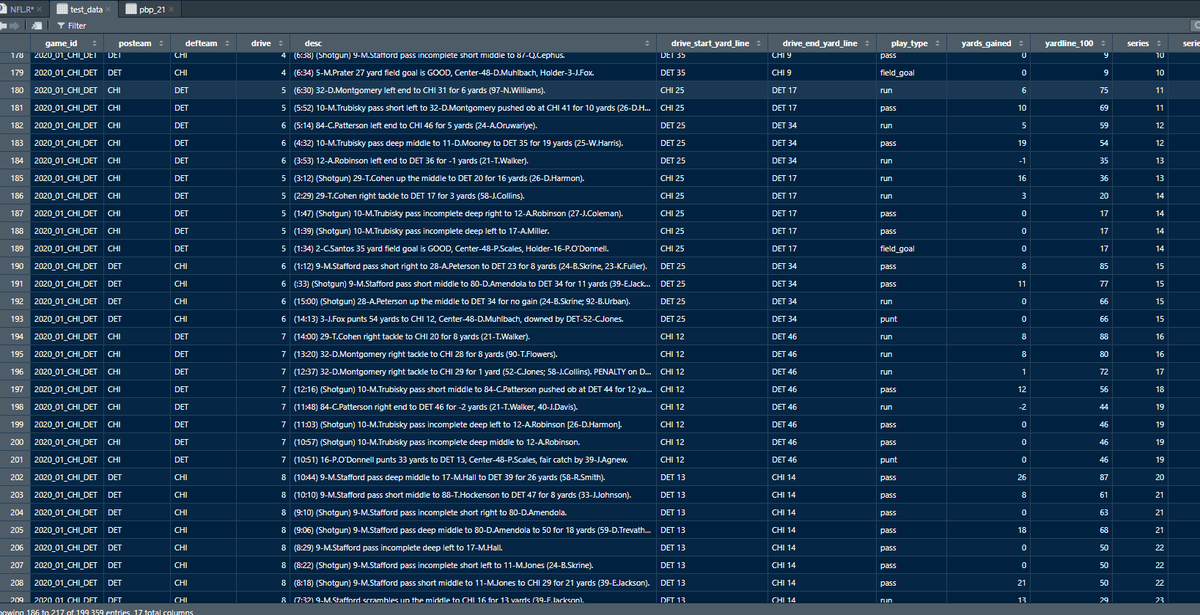This screenshot has height=615, width=1200.
Task: Sort the desc column with its arrows
Action: click(649, 44)
